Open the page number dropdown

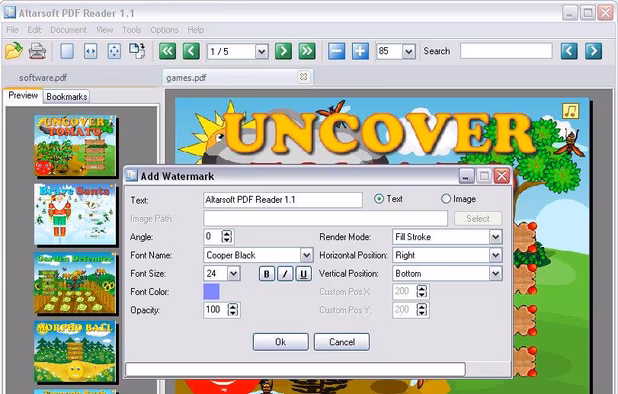click(261, 52)
